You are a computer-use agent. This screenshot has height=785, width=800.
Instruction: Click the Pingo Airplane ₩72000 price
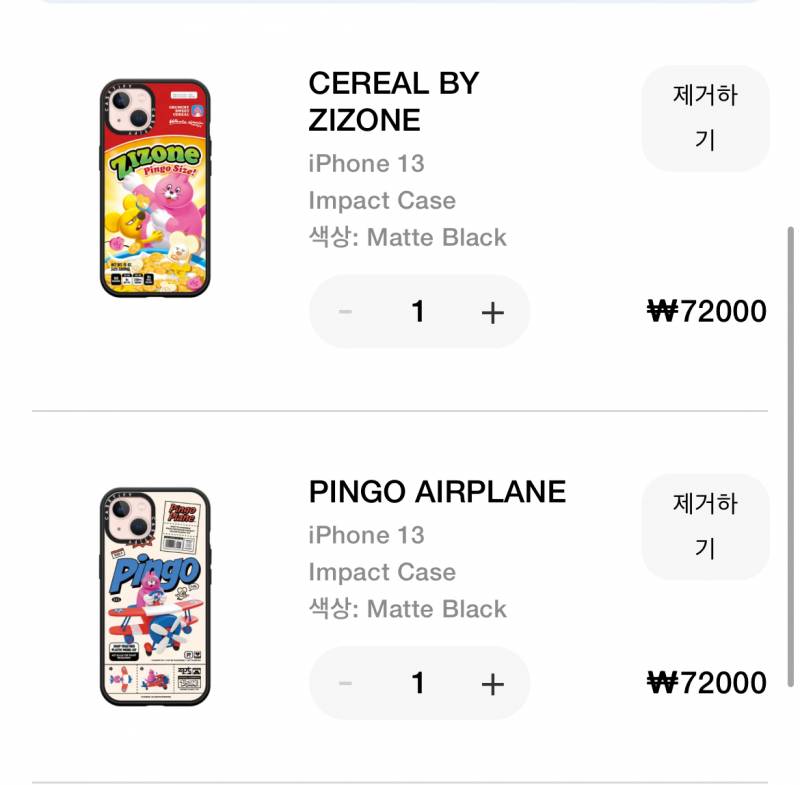click(x=707, y=684)
